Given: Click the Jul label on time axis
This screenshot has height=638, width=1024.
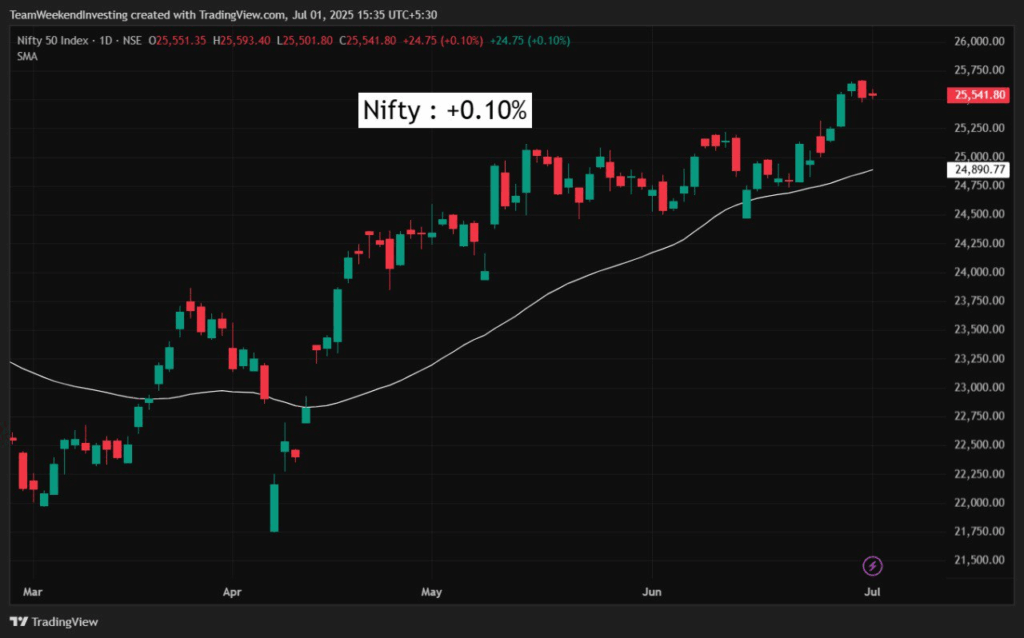Looking at the screenshot, I should tap(872, 592).
